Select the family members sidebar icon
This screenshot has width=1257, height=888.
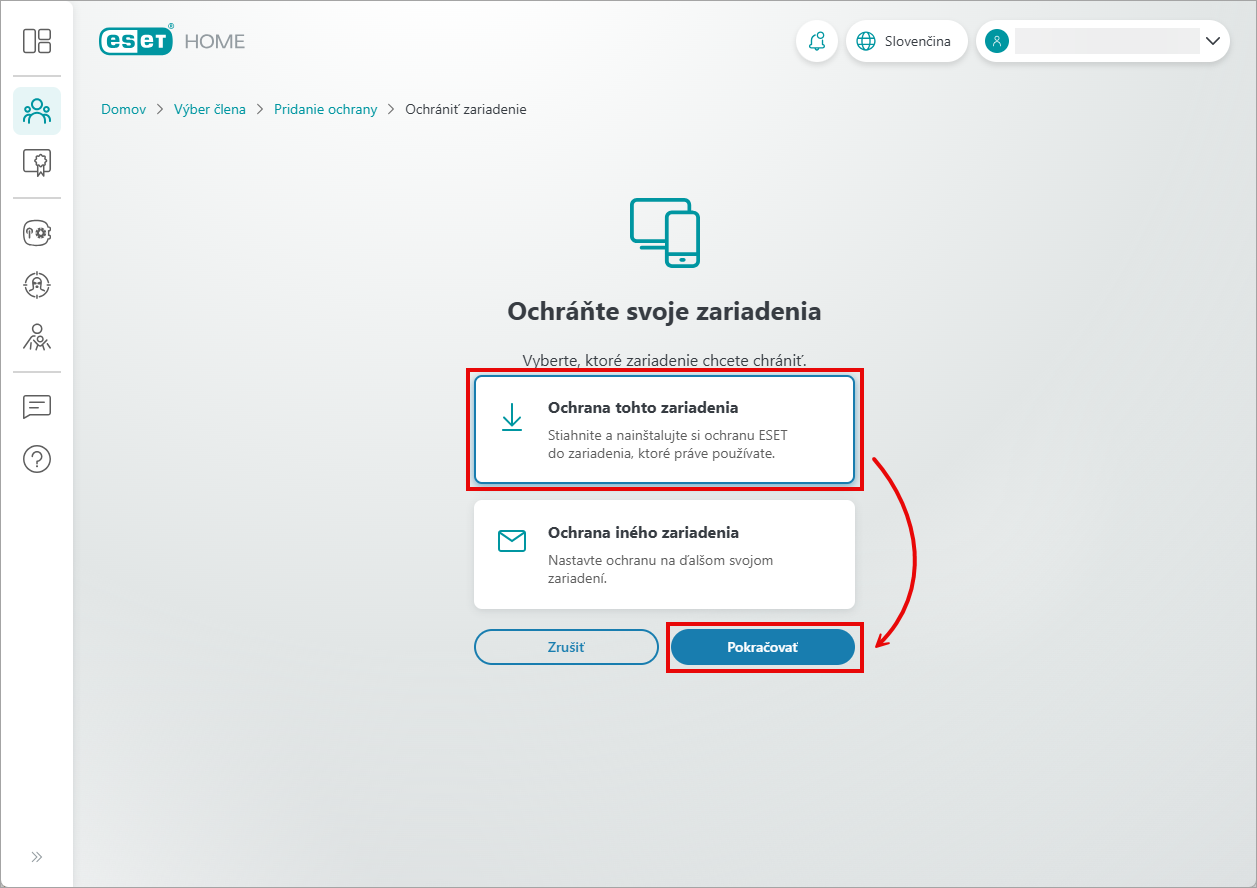(37, 111)
